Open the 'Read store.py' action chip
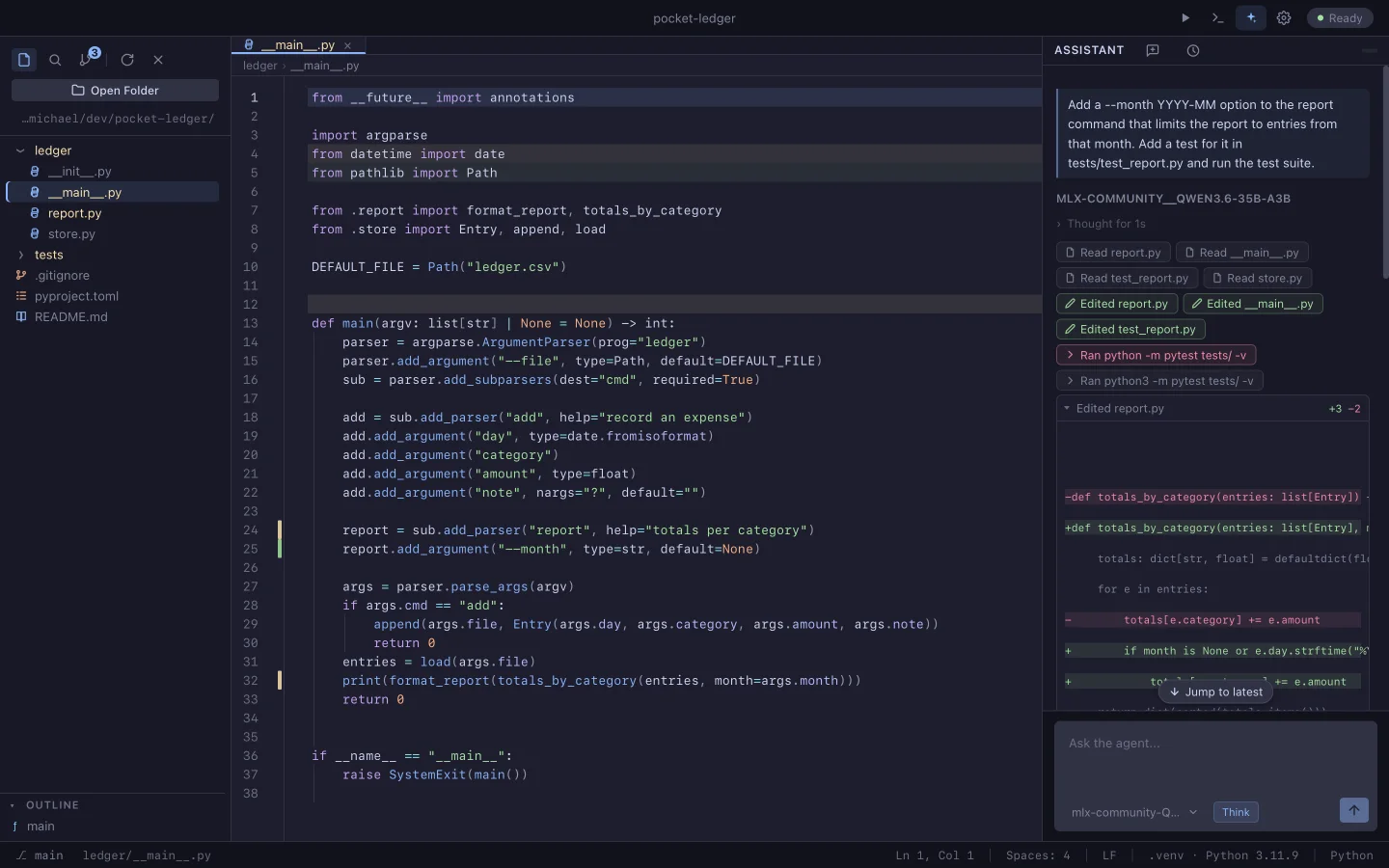The image size is (1389, 868). (x=1257, y=278)
